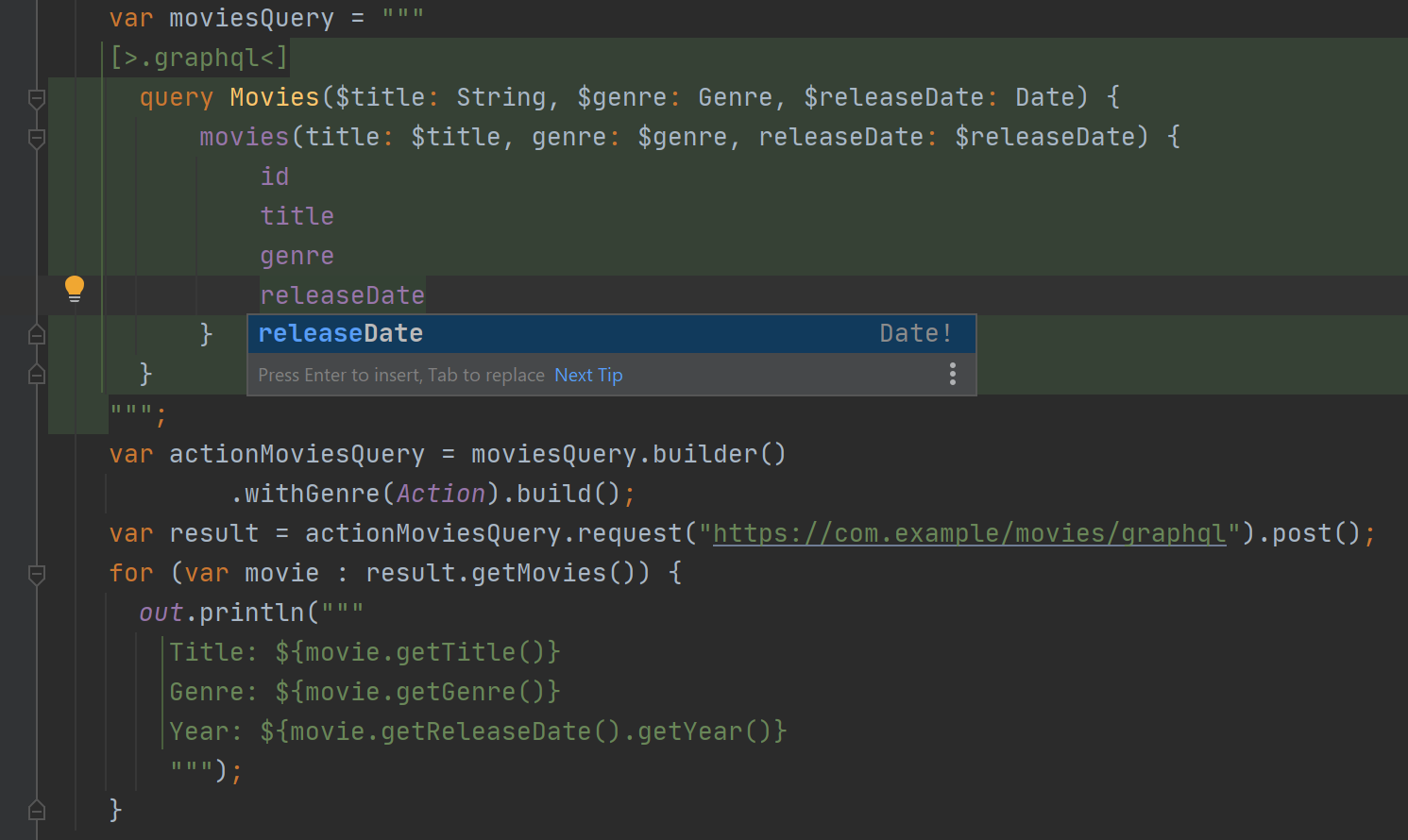Click the builder() method call

pyautogui.click(x=720, y=455)
